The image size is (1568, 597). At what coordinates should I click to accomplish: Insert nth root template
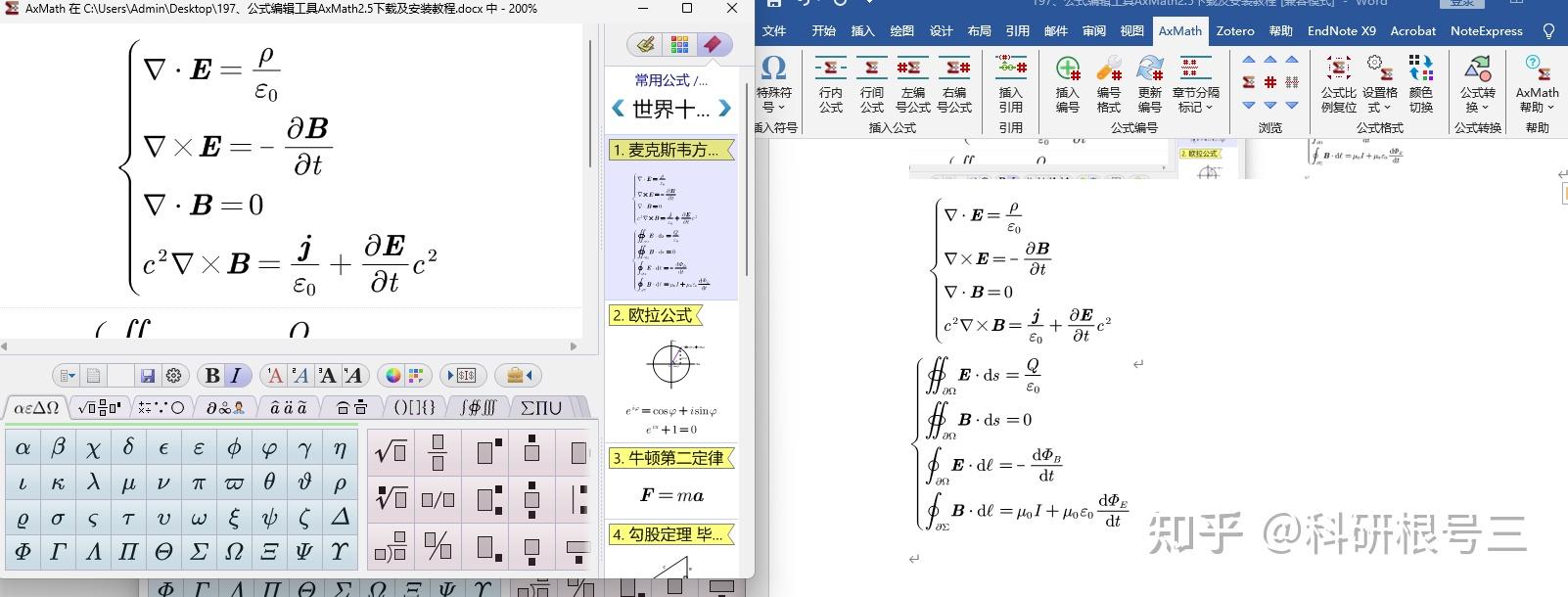coord(391,498)
